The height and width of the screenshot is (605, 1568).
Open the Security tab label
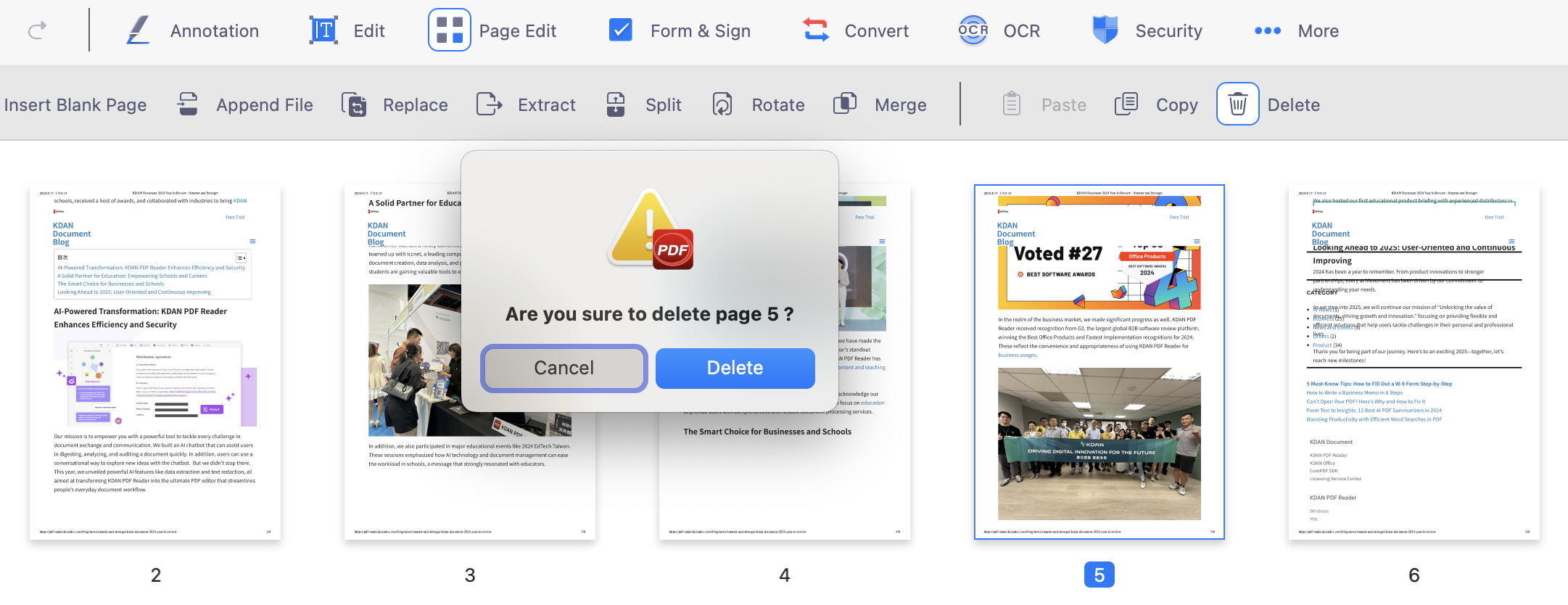point(1169,31)
